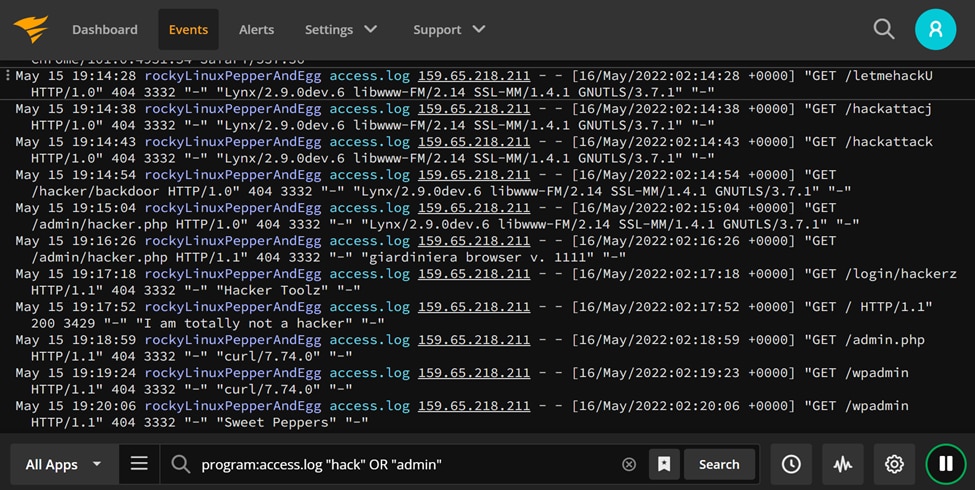This screenshot has height=490, width=975.
Task: Click host name in the 19:15:04 event
Action: tap(233, 208)
